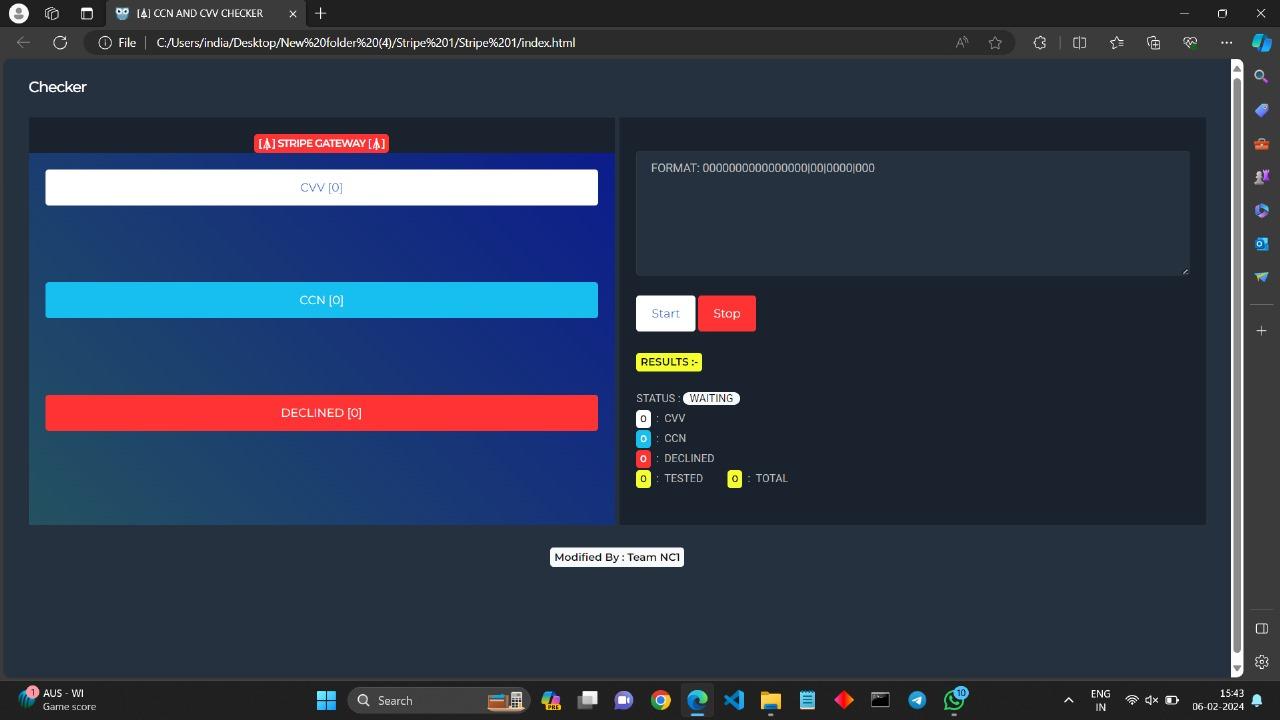Open Telegram from taskbar
Image resolution: width=1280 pixels, height=720 pixels.
tap(917, 700)
